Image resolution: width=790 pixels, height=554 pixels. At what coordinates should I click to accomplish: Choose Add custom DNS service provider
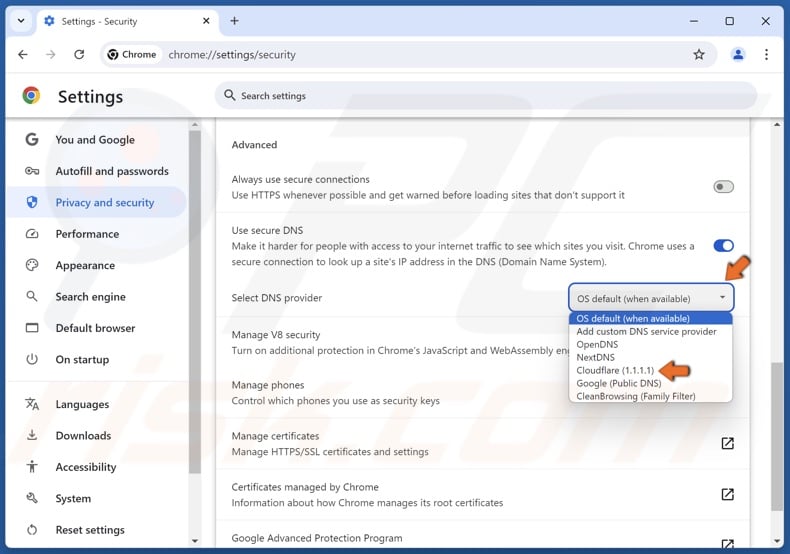(x=650, y=331)
